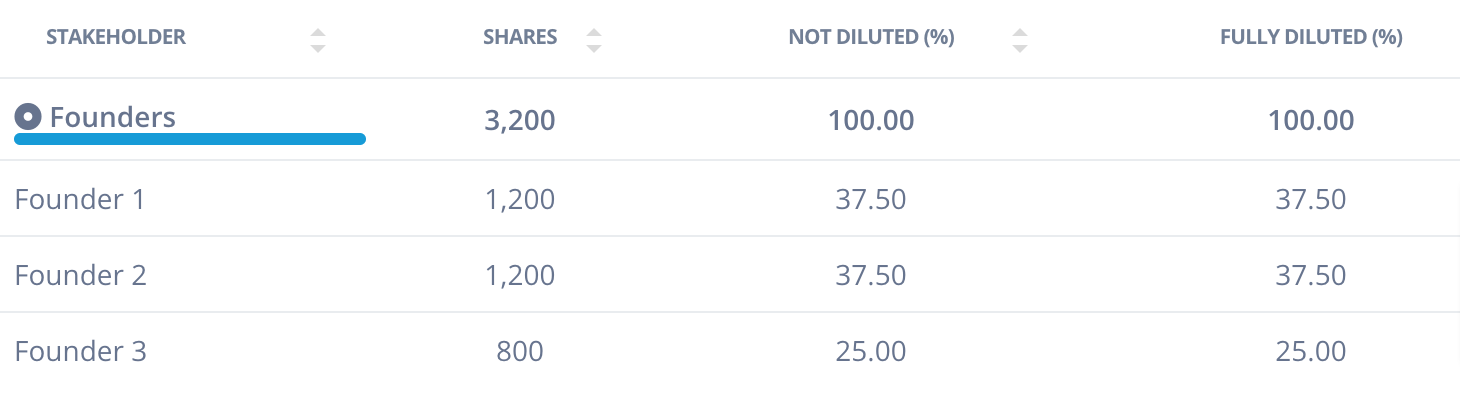This screenshot has width=1460, height=400.
Task: Sort by the Not Diluted (%) arrows
Action: (1020, 40)
